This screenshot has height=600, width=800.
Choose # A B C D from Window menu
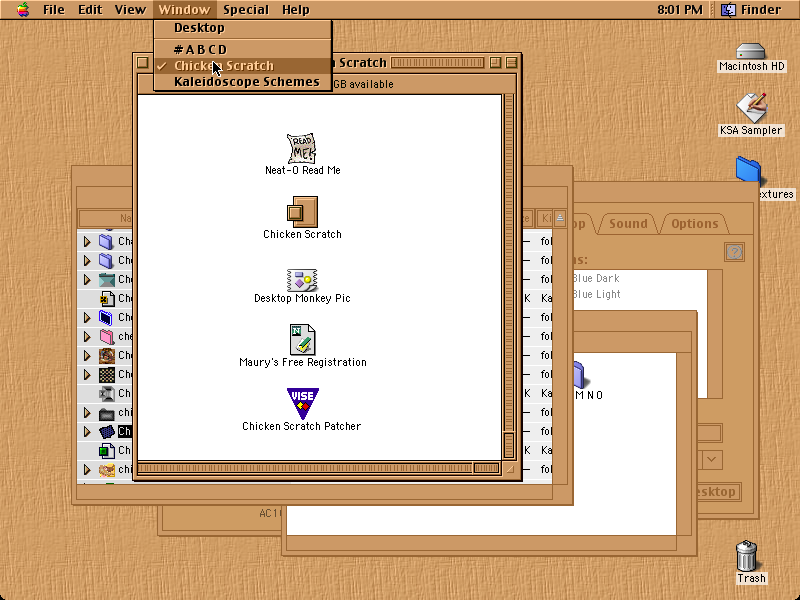(x=243, y=49)
